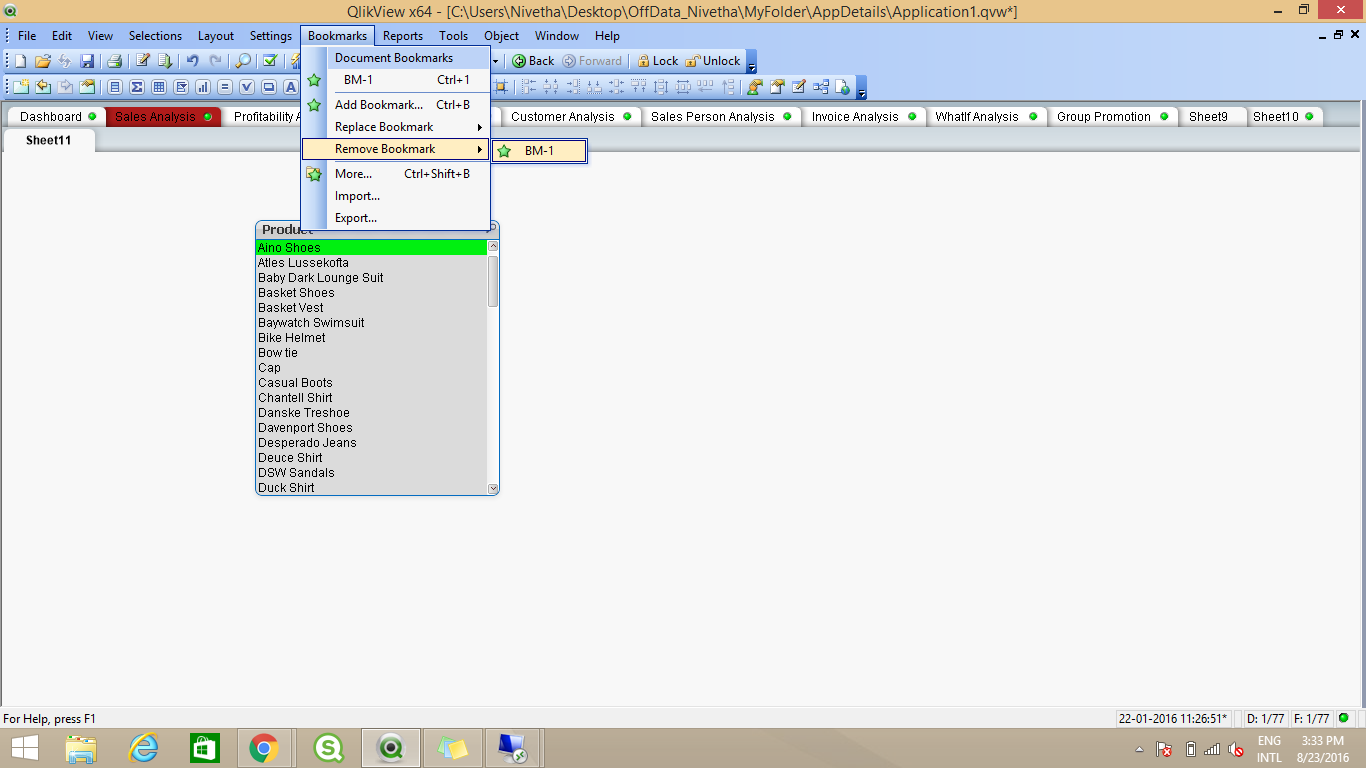Choose Add Bookmark from the menu

click(396, 105)
